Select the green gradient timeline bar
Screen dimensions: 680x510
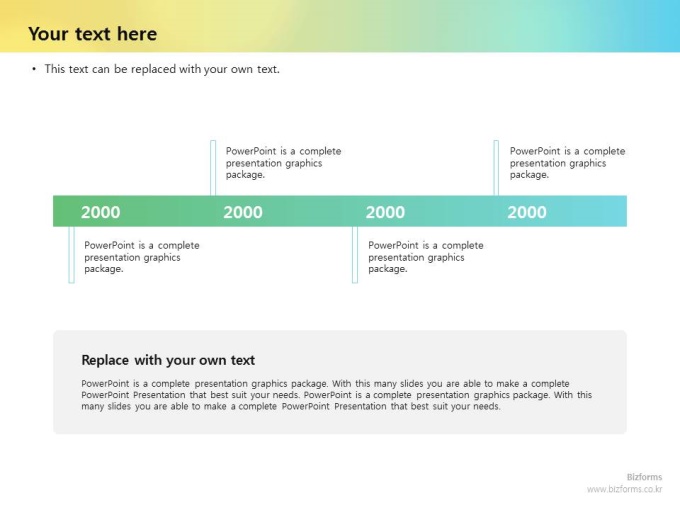click(340, 211)
